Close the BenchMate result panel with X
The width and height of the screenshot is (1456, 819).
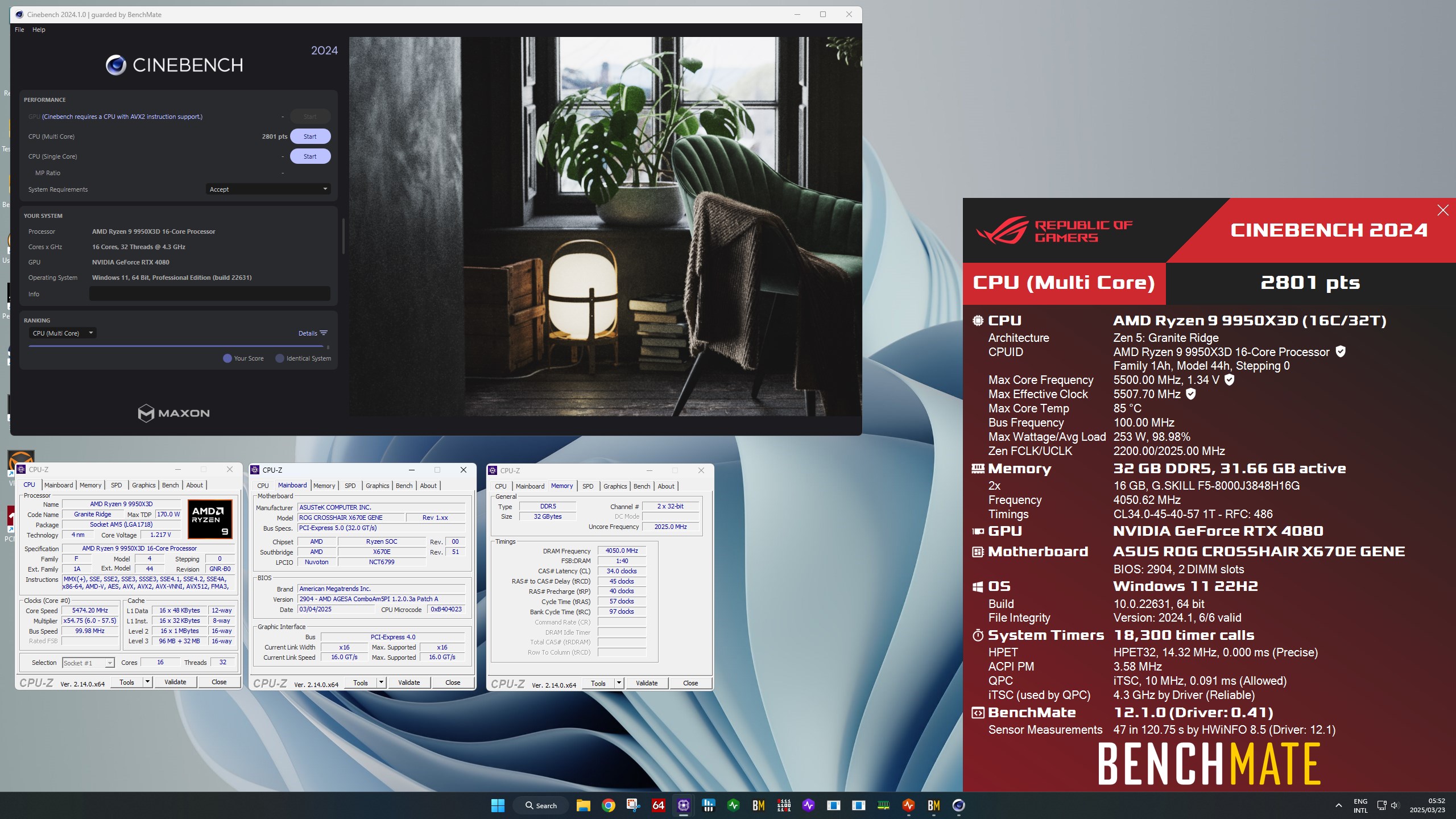[1443, 210]
